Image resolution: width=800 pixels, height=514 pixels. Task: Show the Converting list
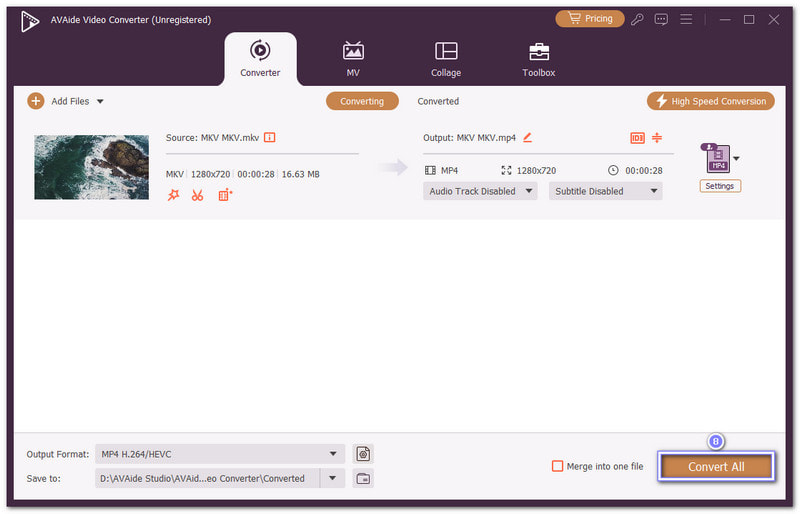pos(362,101)
